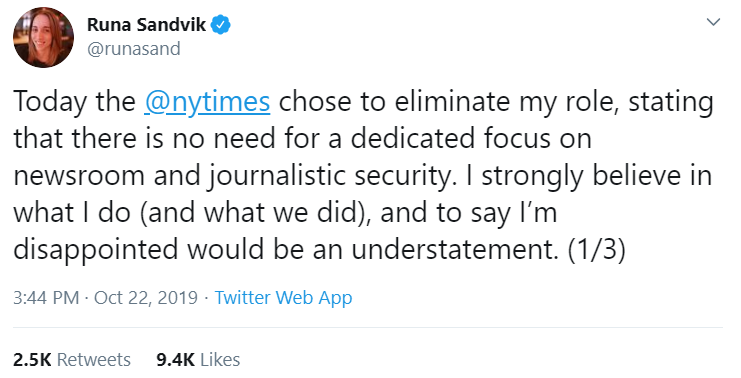Image resolution: width=741 pixels, height=378 pixels.
Task: Click the Runa Sandvik display name
Action: pyautogui.click(x=146, y=25)
